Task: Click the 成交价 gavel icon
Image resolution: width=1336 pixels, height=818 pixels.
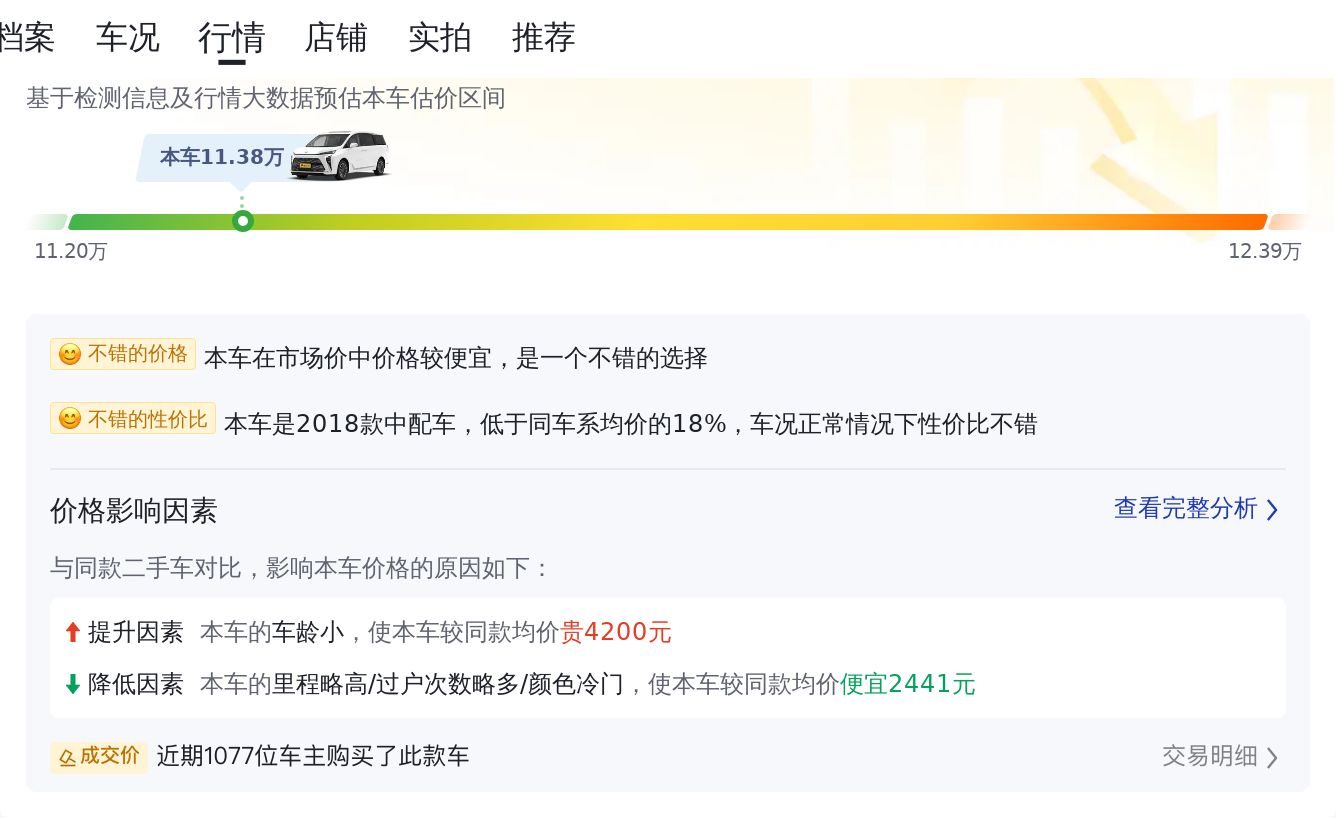Action: click(x=67, y=757)
